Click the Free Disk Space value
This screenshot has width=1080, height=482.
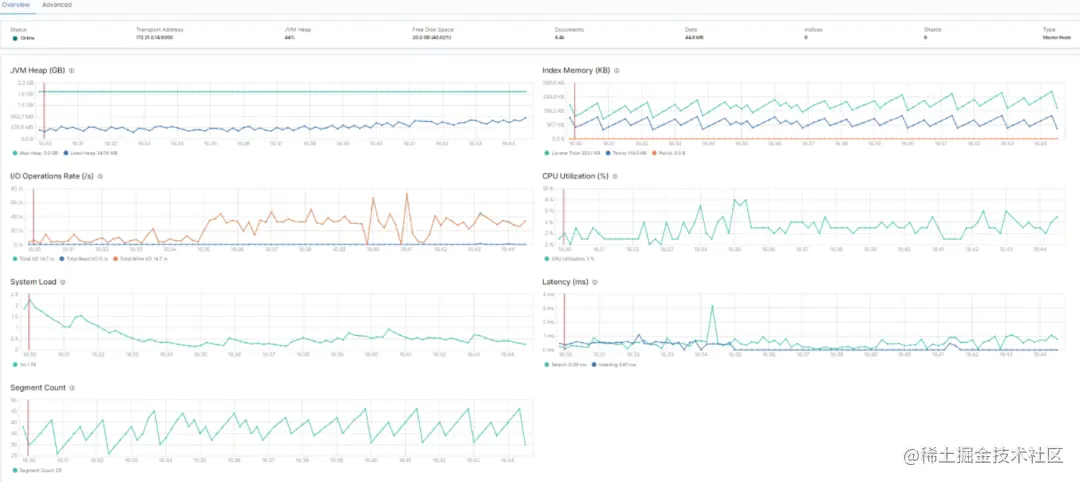(x=432, y=37)
